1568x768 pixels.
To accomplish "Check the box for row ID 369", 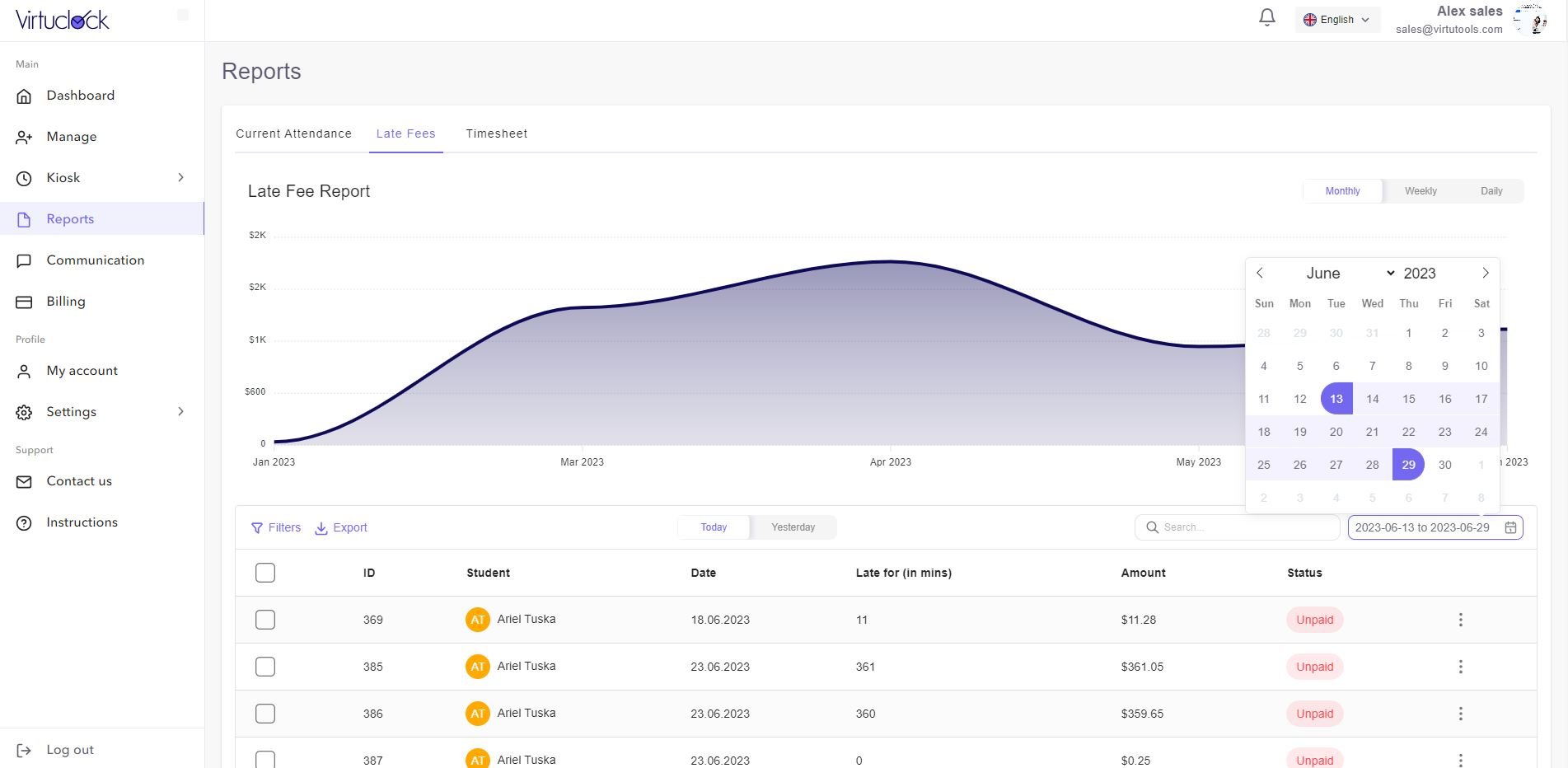I will pos(265,620).
